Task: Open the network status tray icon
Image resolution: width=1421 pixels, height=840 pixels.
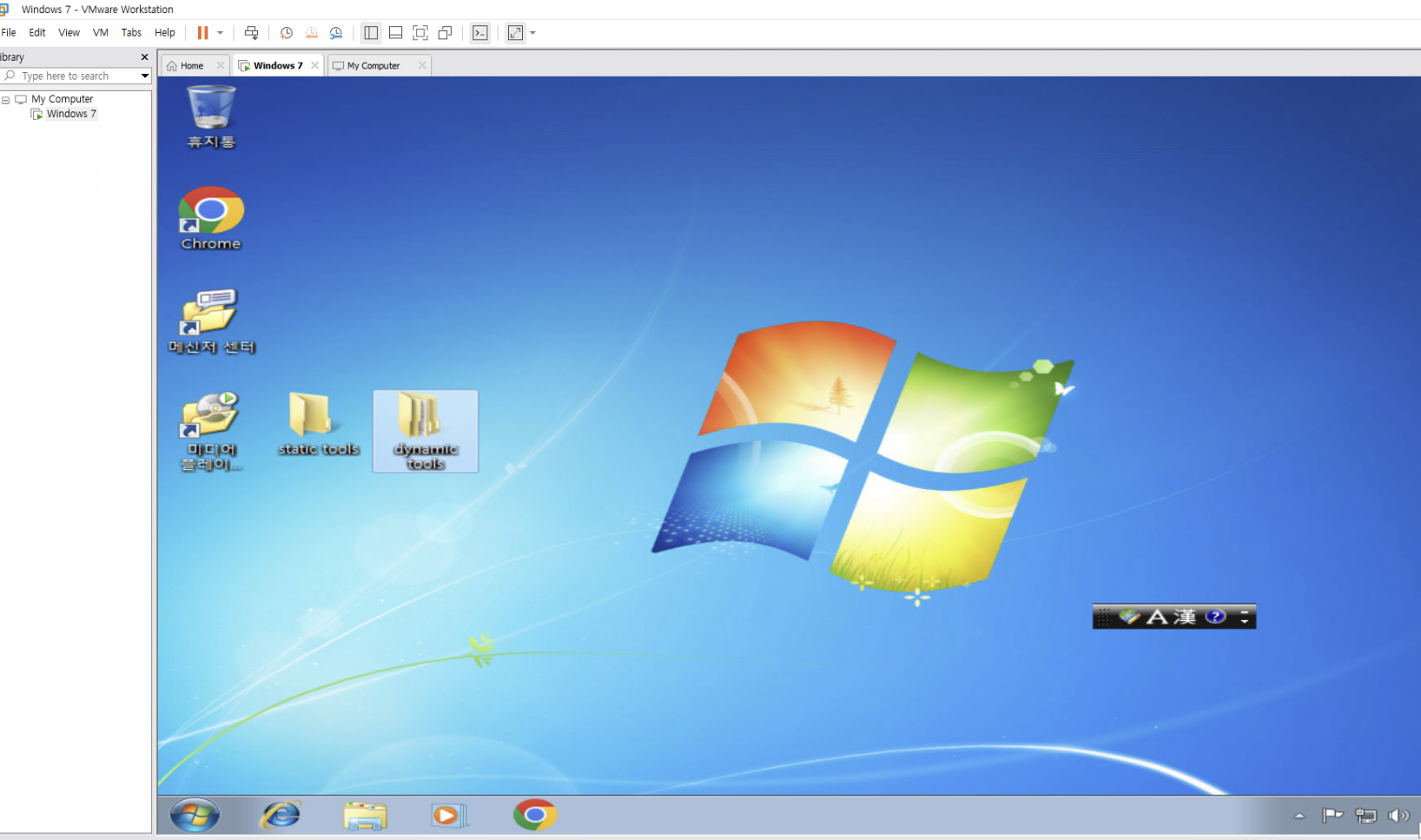Action: point(1366,816)
